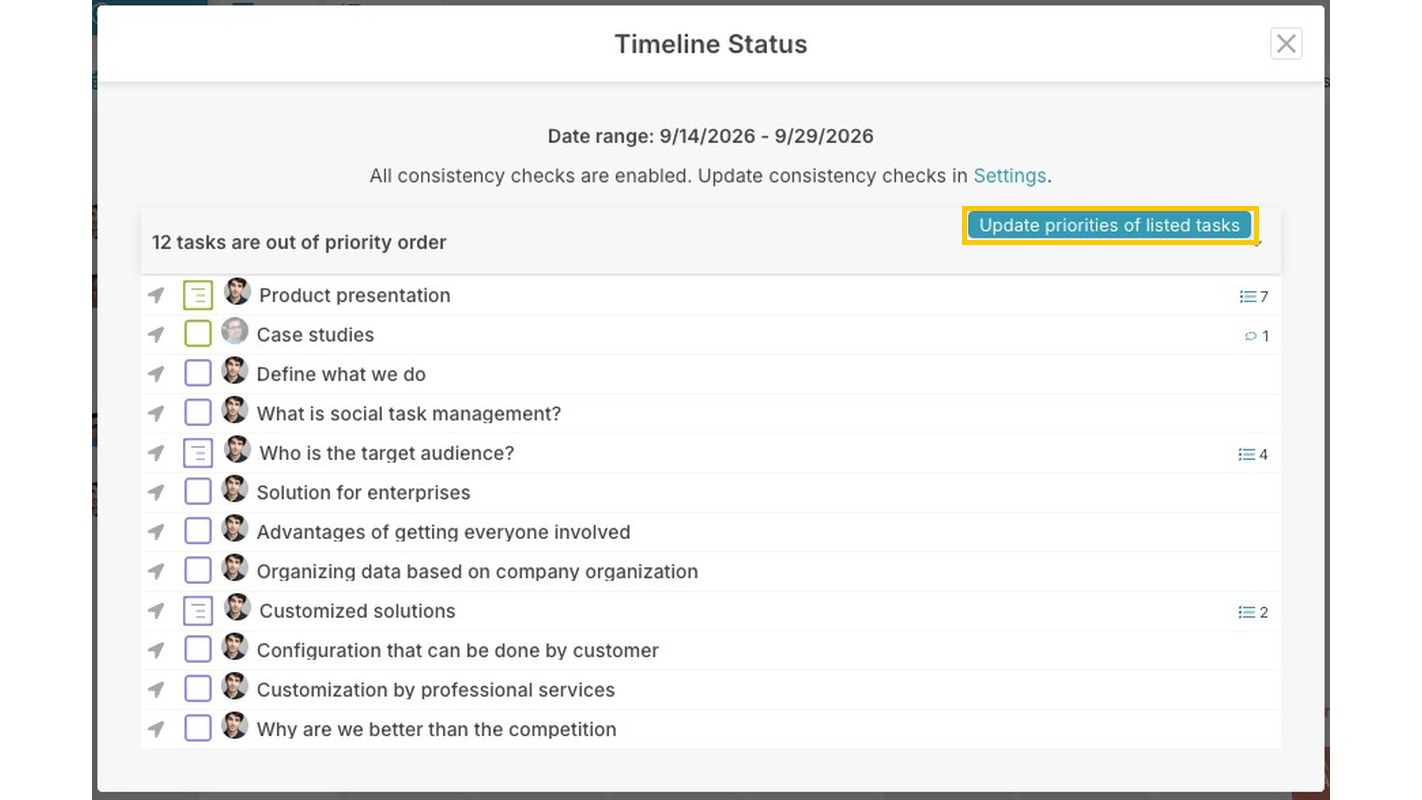Open the task Advantages of getting everyone involved
Viewport: 1422px width, 800px height.
click(x=443, y=532)
